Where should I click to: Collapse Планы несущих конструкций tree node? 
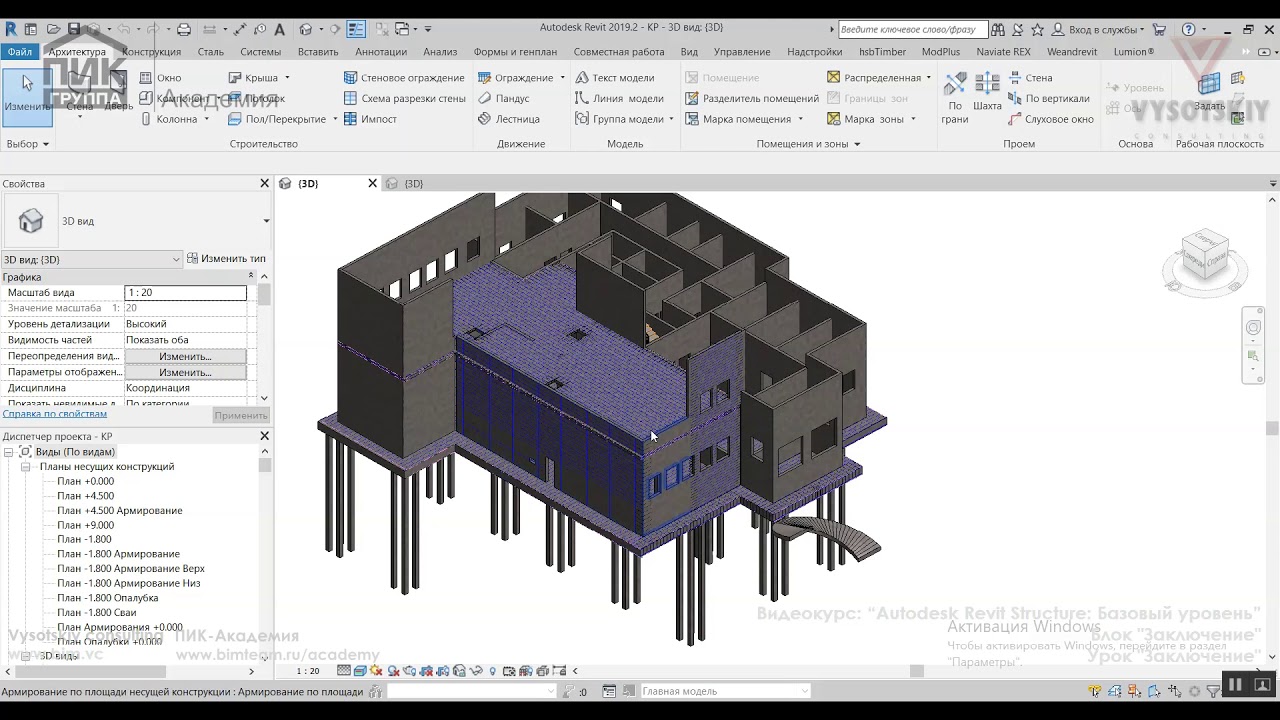point(28,467)
